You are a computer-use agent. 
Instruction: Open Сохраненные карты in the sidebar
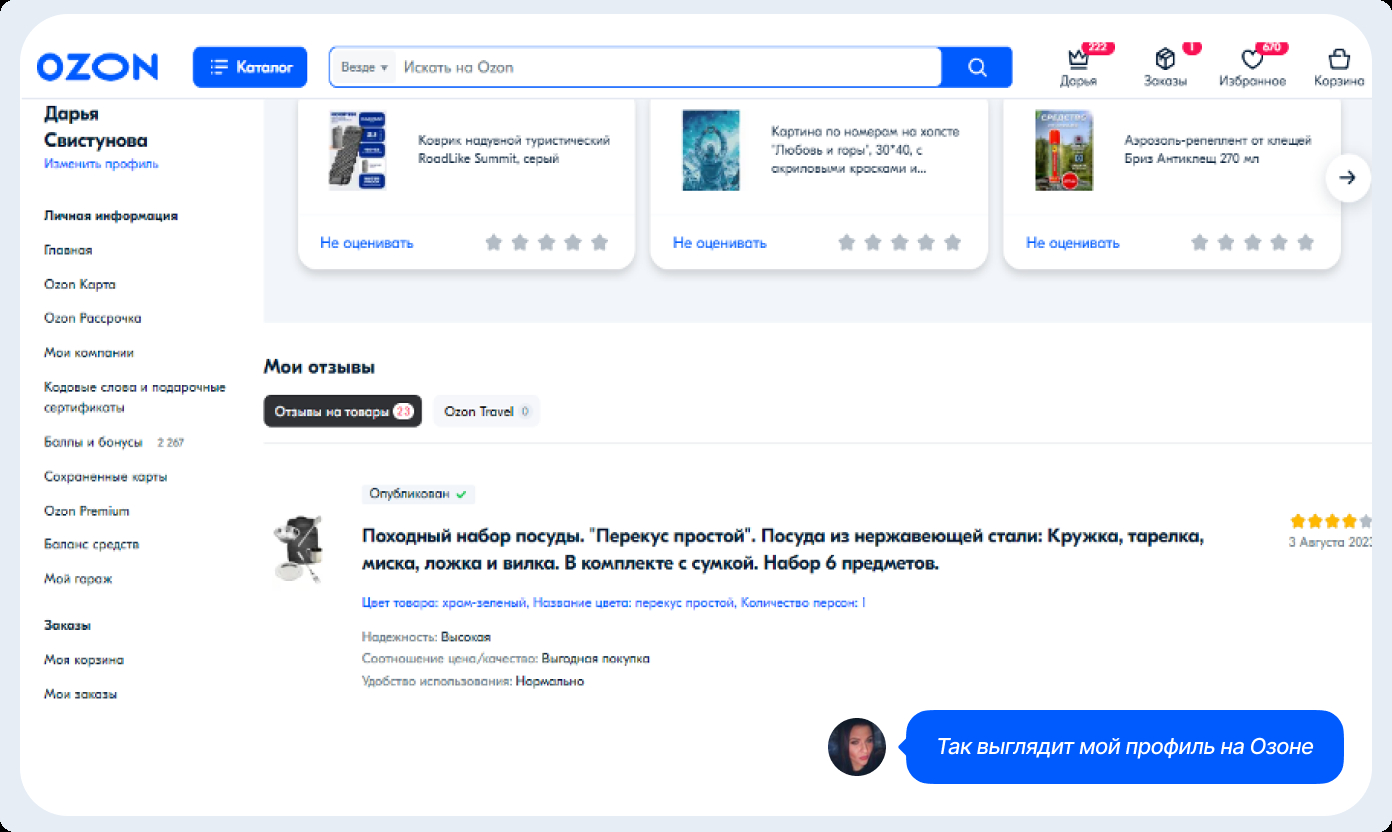[x=106, y=477]
